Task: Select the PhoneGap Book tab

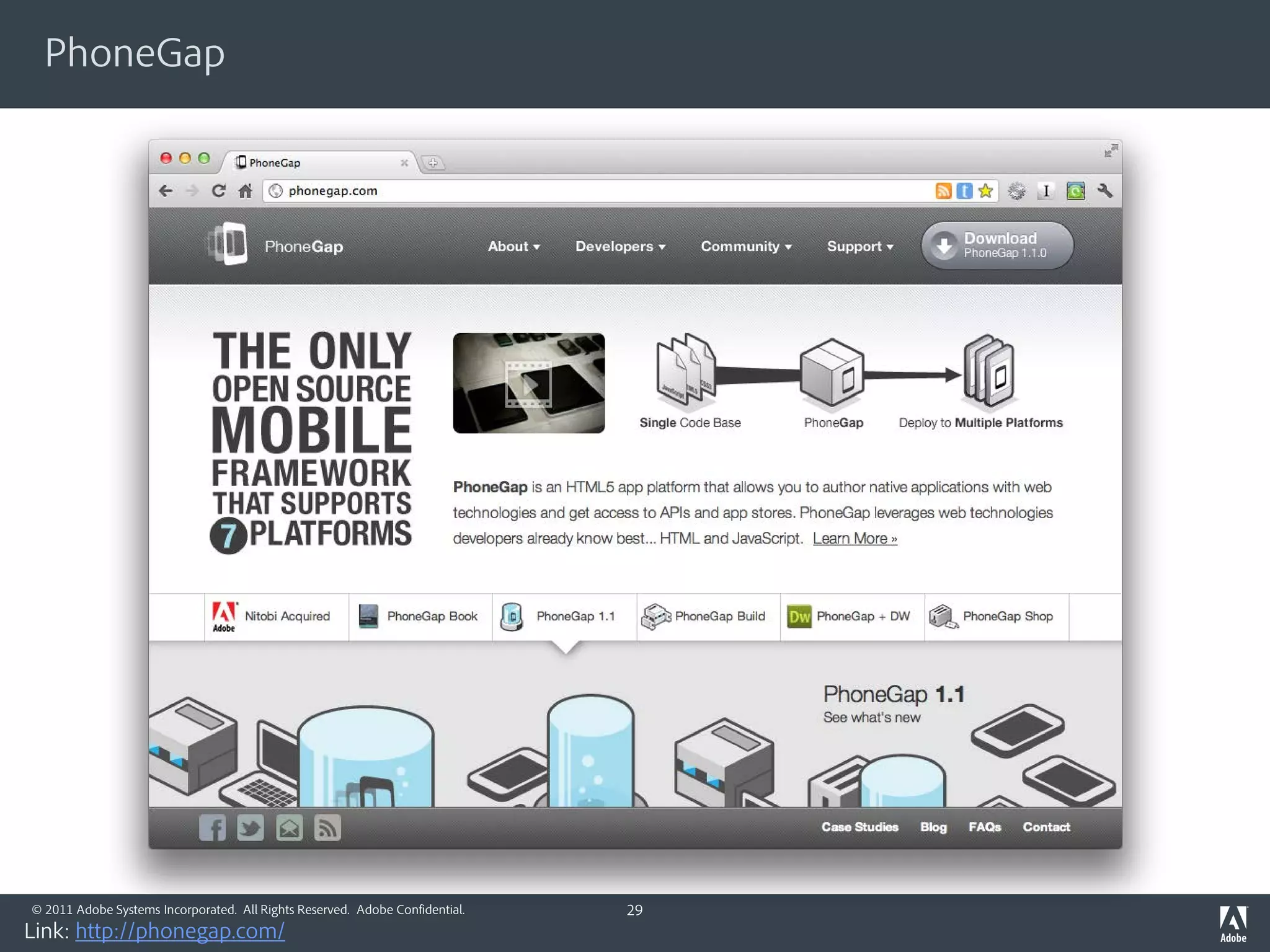Action: [x=420, y=617]
